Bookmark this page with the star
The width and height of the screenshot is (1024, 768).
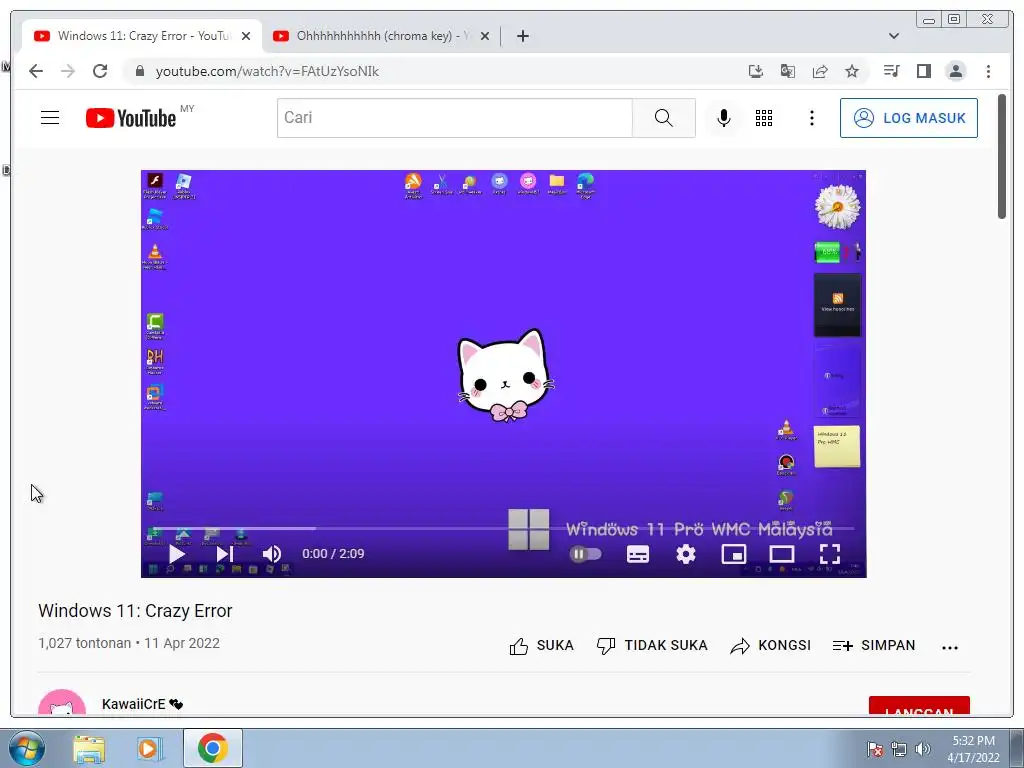click(x=852, y=71)
